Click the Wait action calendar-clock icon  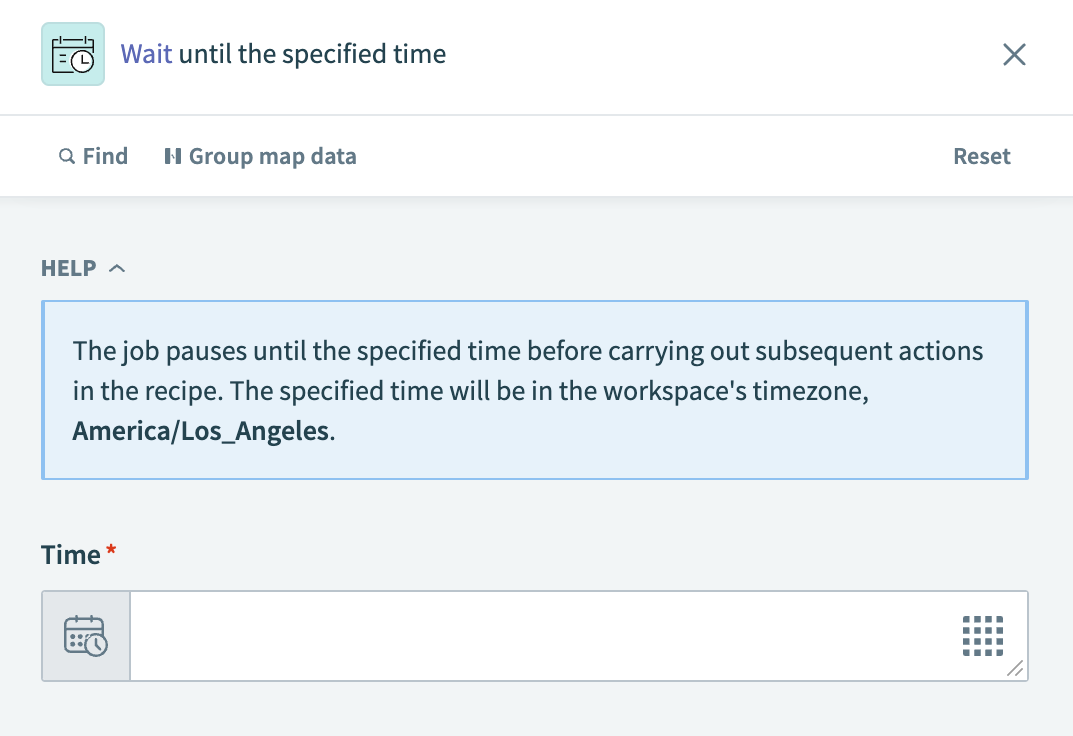coord(72,54)
